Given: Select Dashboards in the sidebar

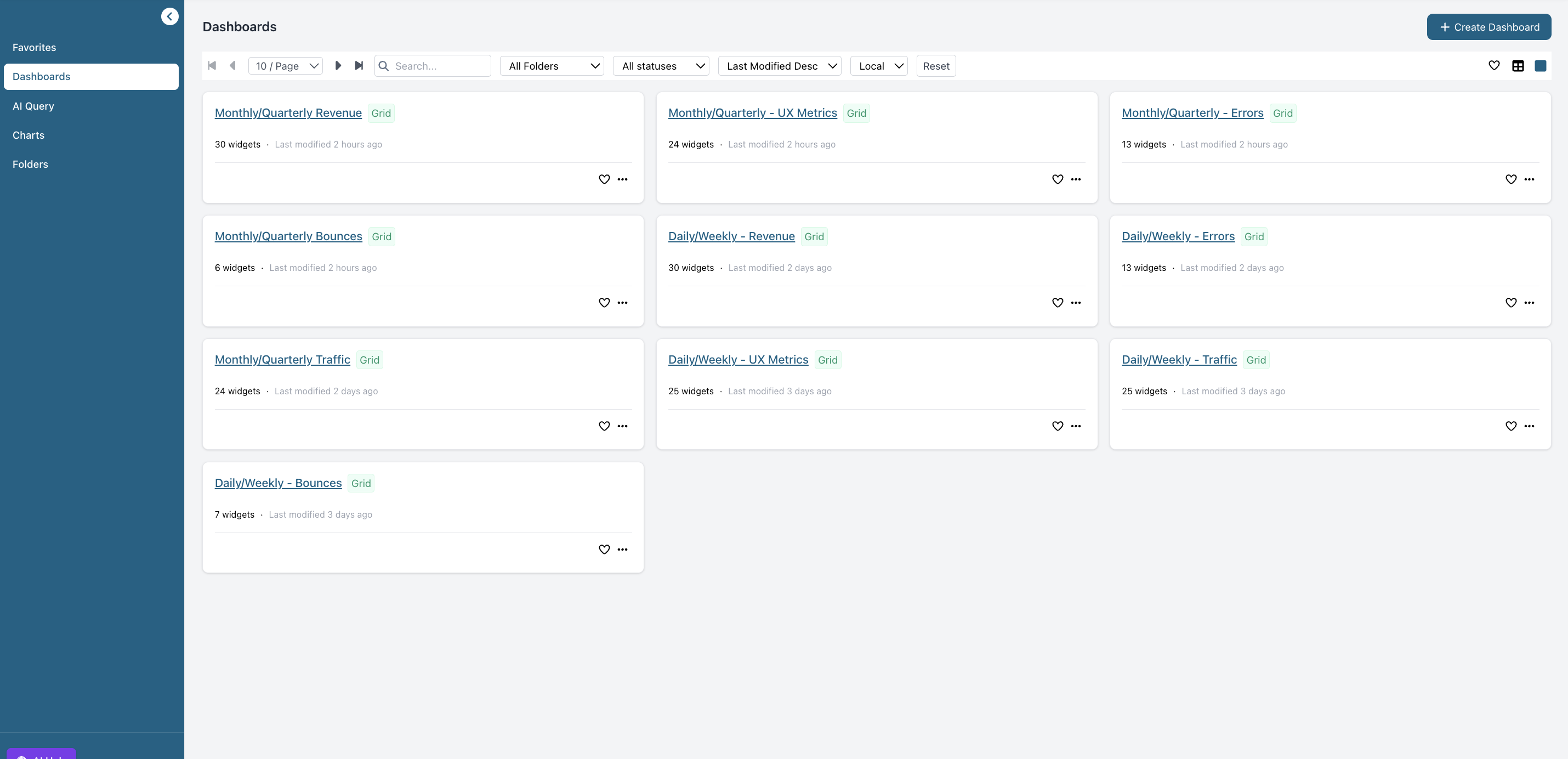Looking at the screenshot, I should [x=92, y=77].
